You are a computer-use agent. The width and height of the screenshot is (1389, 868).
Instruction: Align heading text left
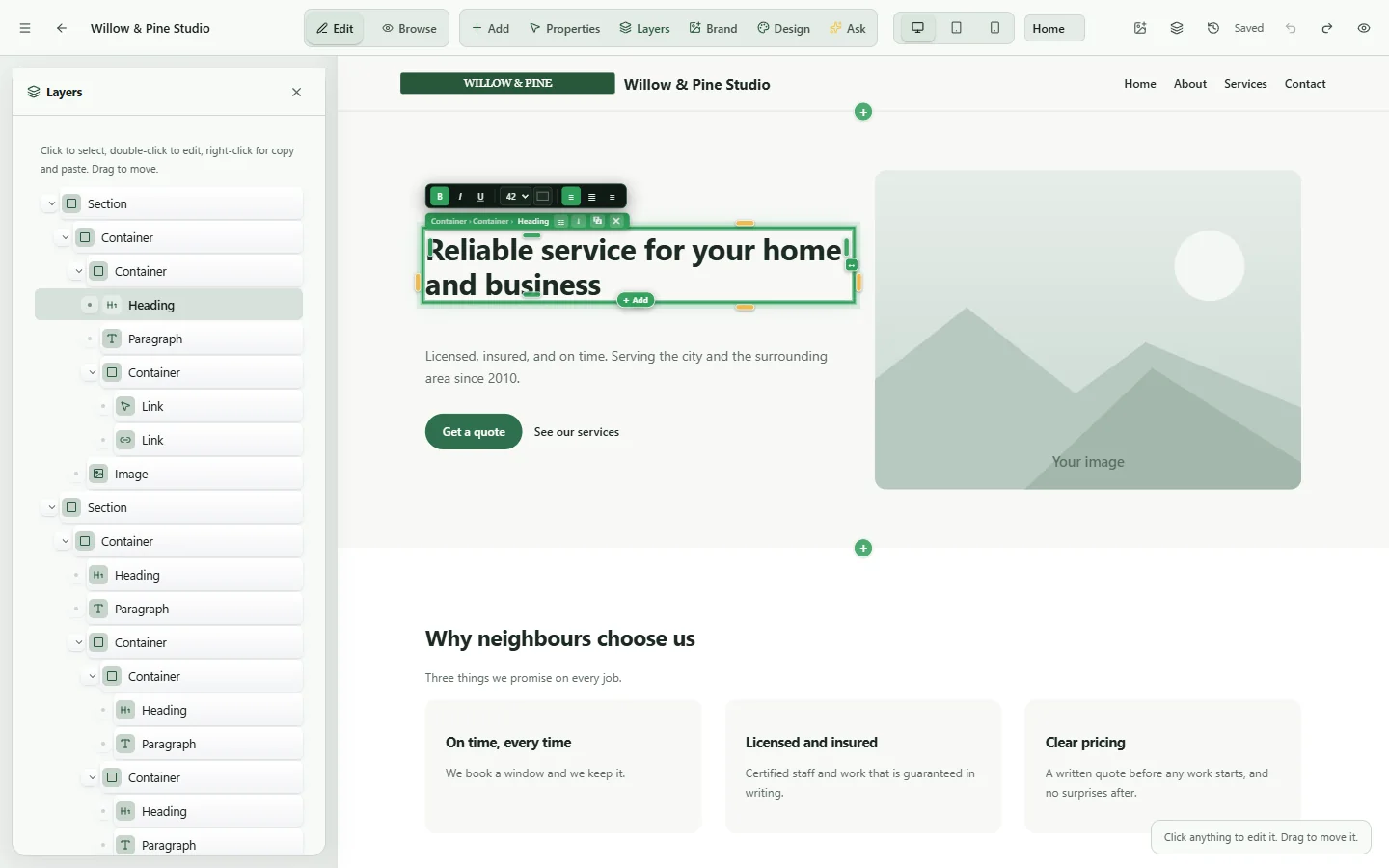coord(571,197)
